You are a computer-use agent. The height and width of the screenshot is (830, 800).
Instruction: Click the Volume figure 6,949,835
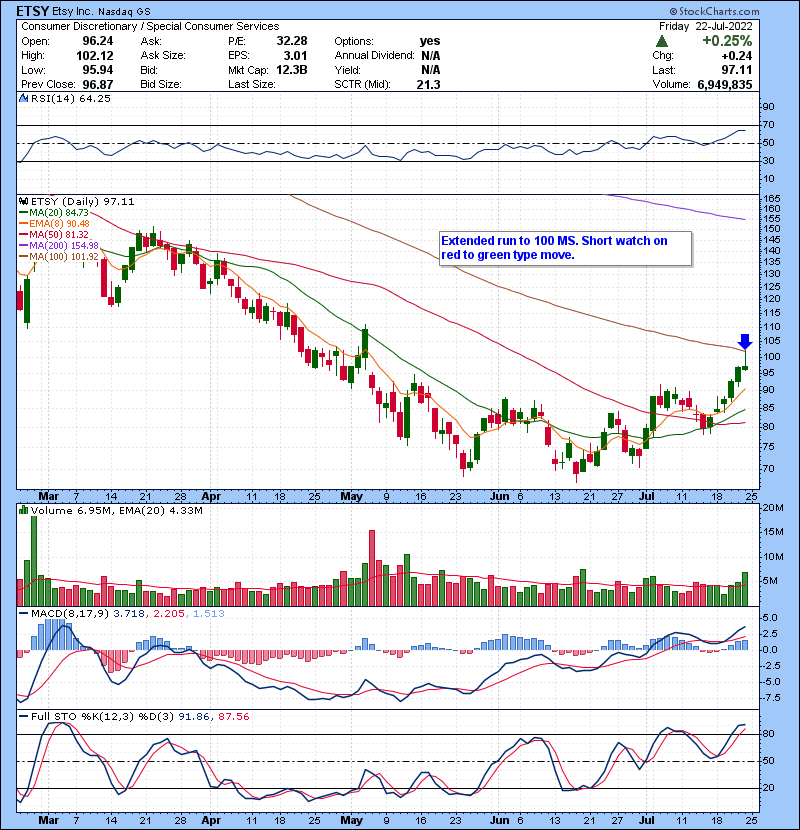[x=725, y=85]
